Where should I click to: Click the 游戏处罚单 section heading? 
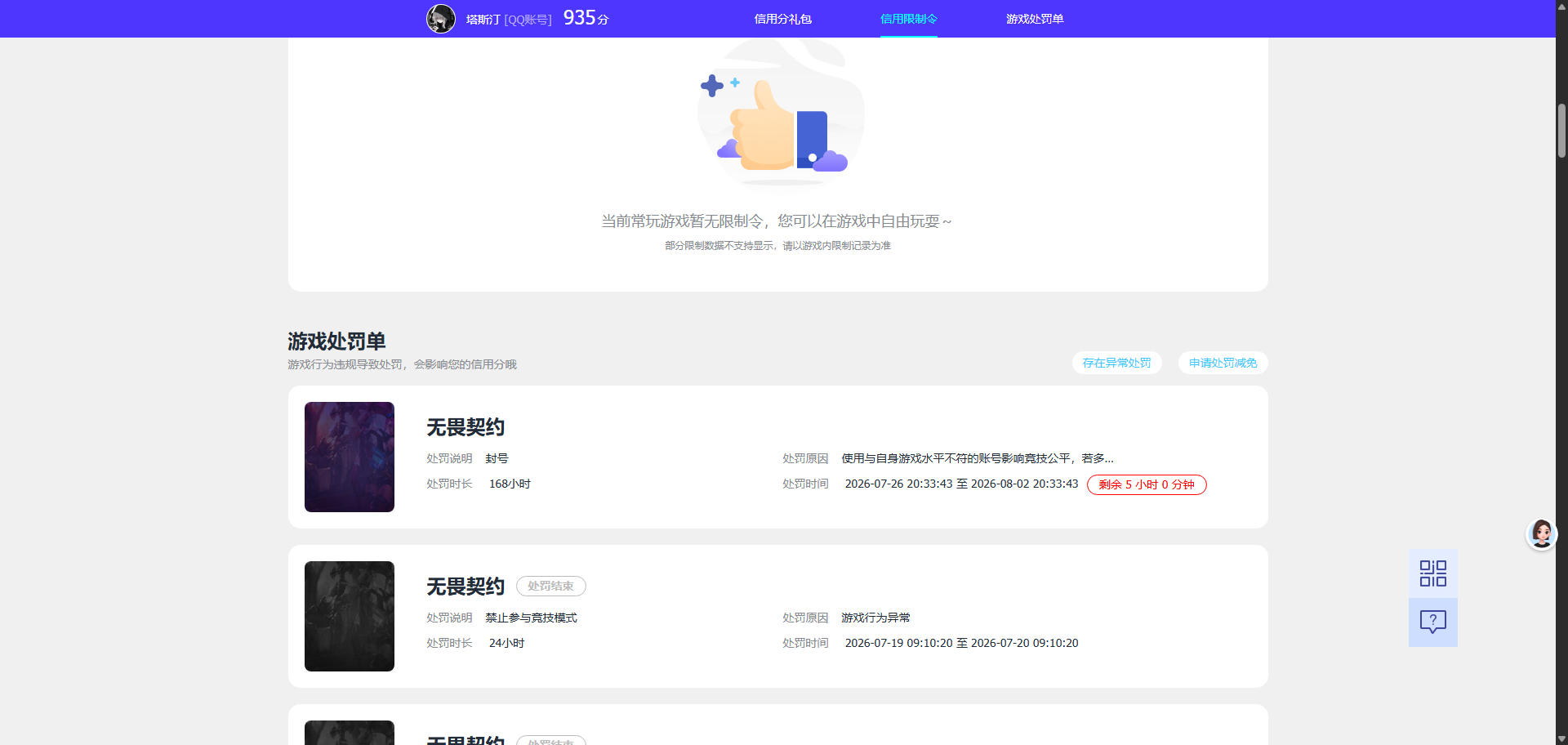click(x=336, y=341)
